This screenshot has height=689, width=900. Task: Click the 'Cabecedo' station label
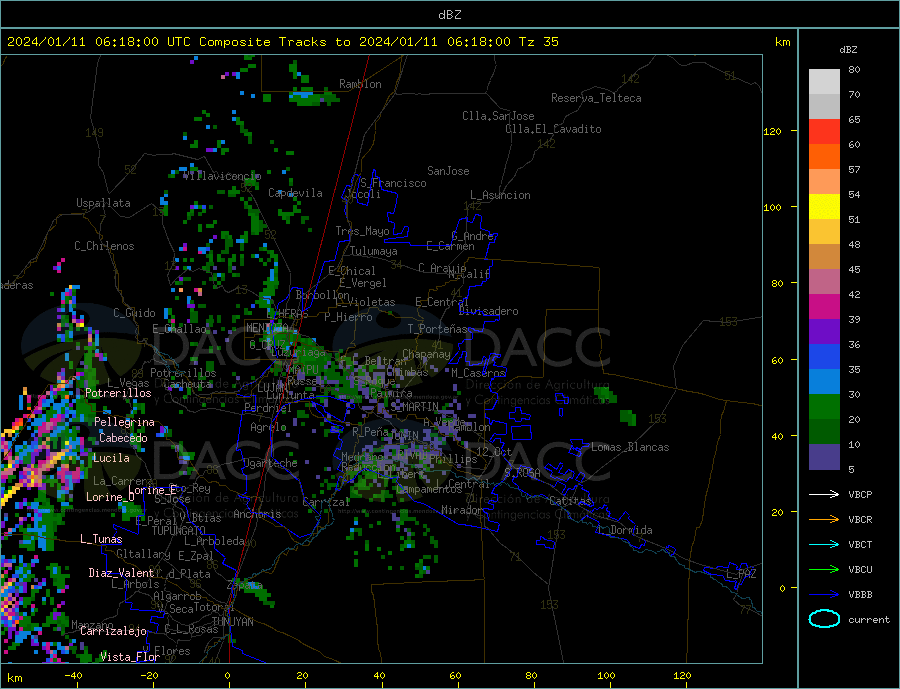click(123, 438)
